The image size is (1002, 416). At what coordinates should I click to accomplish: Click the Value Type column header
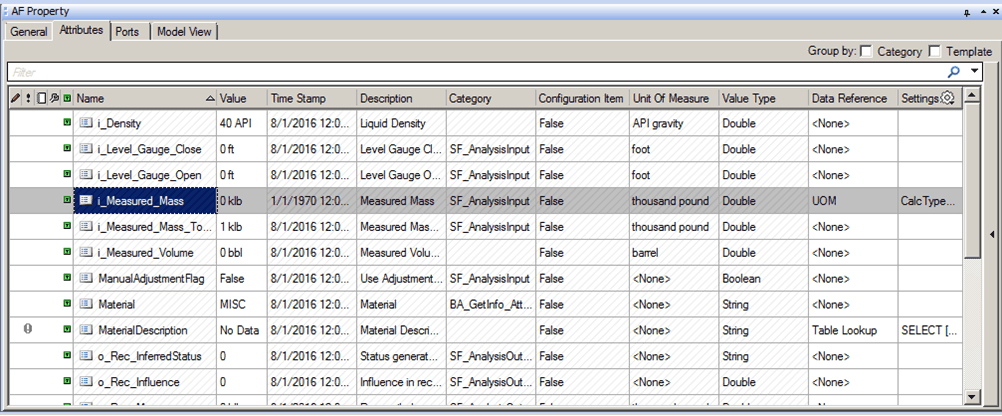tap(764, 98)
